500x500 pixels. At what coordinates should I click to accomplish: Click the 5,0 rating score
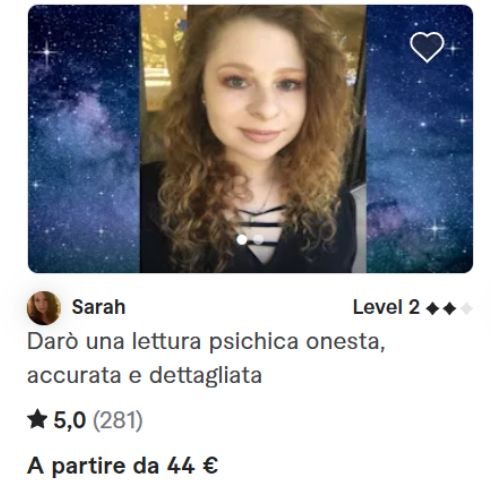click(69, 420)
